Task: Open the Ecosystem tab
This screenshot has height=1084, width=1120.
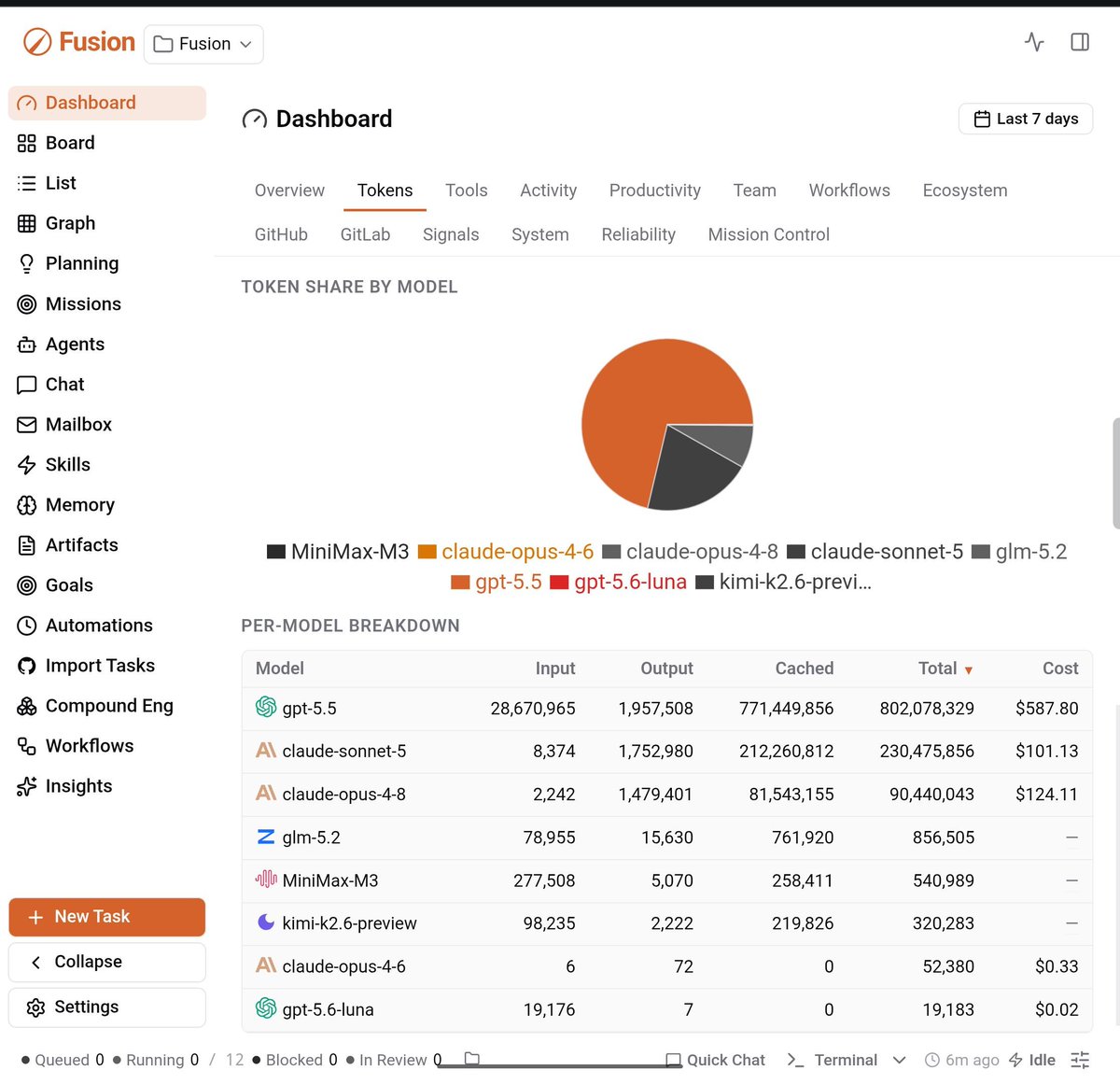Action: (x=965, y=190)
